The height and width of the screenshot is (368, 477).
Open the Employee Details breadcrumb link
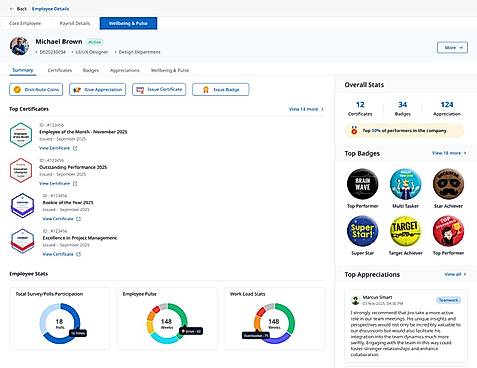tap(50, 9)
